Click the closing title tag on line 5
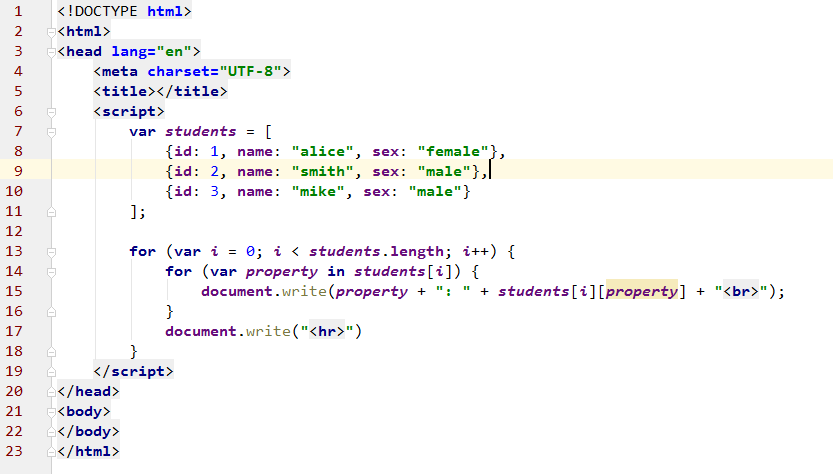This screenshot has width=833, height=474. pos(192,91)
